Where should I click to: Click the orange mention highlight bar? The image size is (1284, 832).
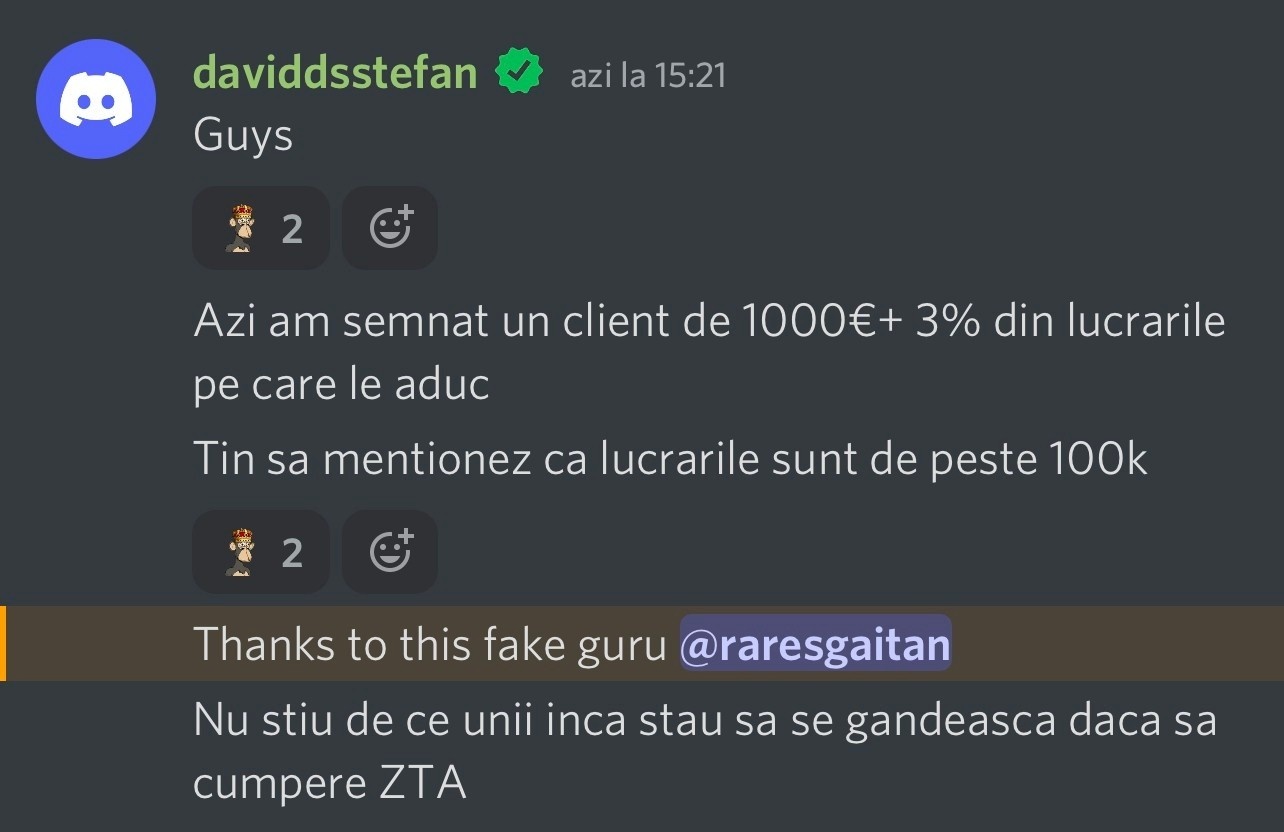pos(3,643)
